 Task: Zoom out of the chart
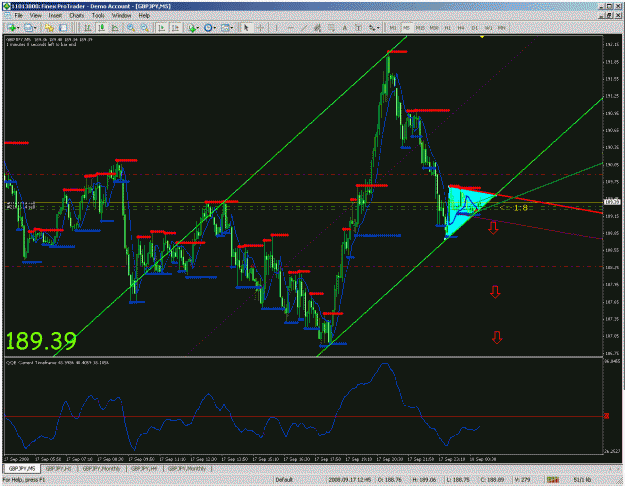click(x=144, y=28)
